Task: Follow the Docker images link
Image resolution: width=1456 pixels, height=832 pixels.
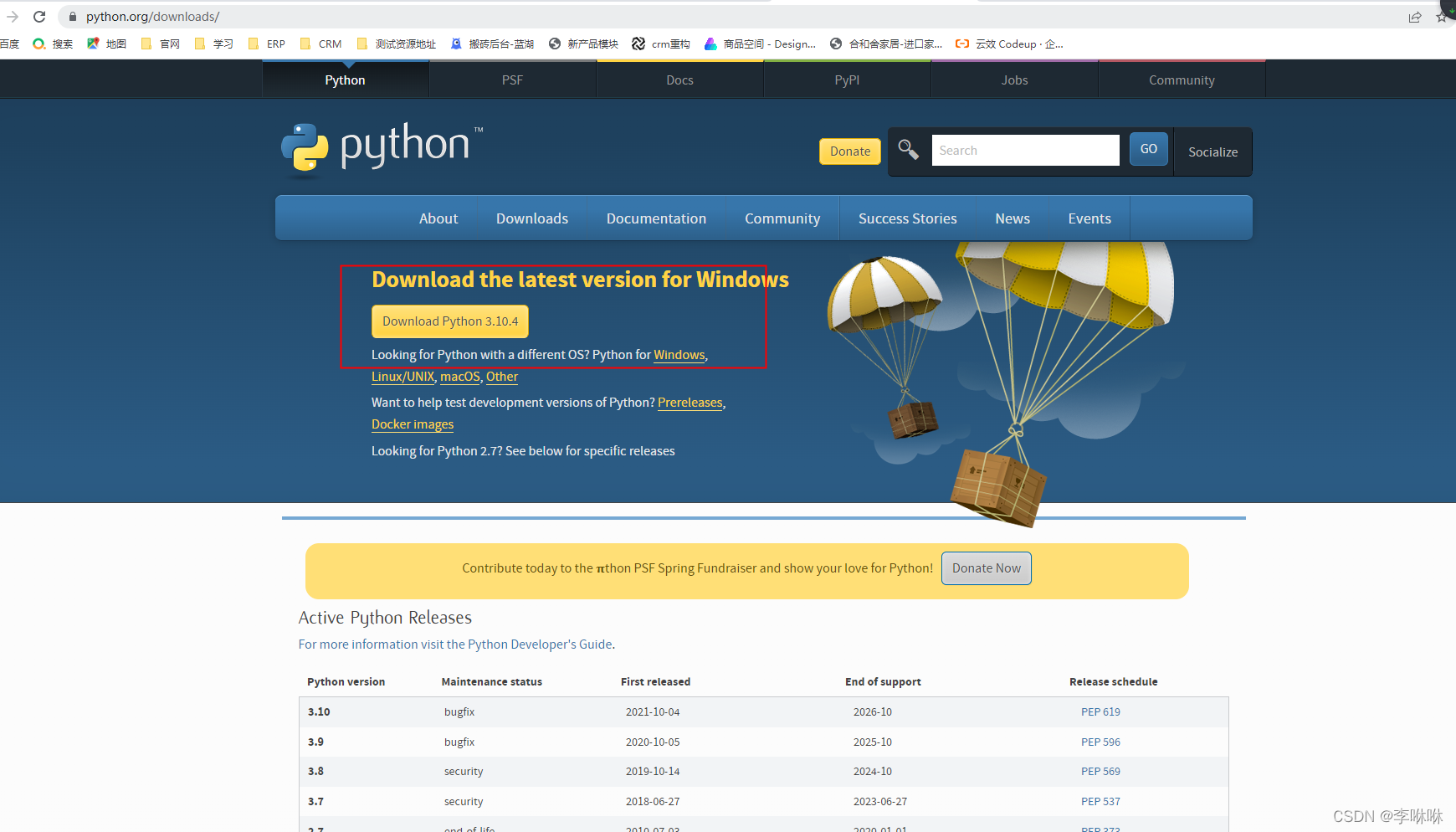Action: point(413,424)
